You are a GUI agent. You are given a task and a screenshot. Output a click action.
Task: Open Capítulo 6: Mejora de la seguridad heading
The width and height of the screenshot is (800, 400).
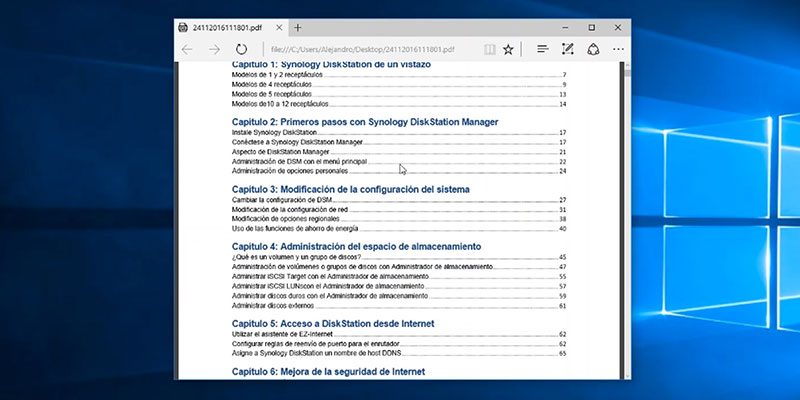[x=328, y=371]
